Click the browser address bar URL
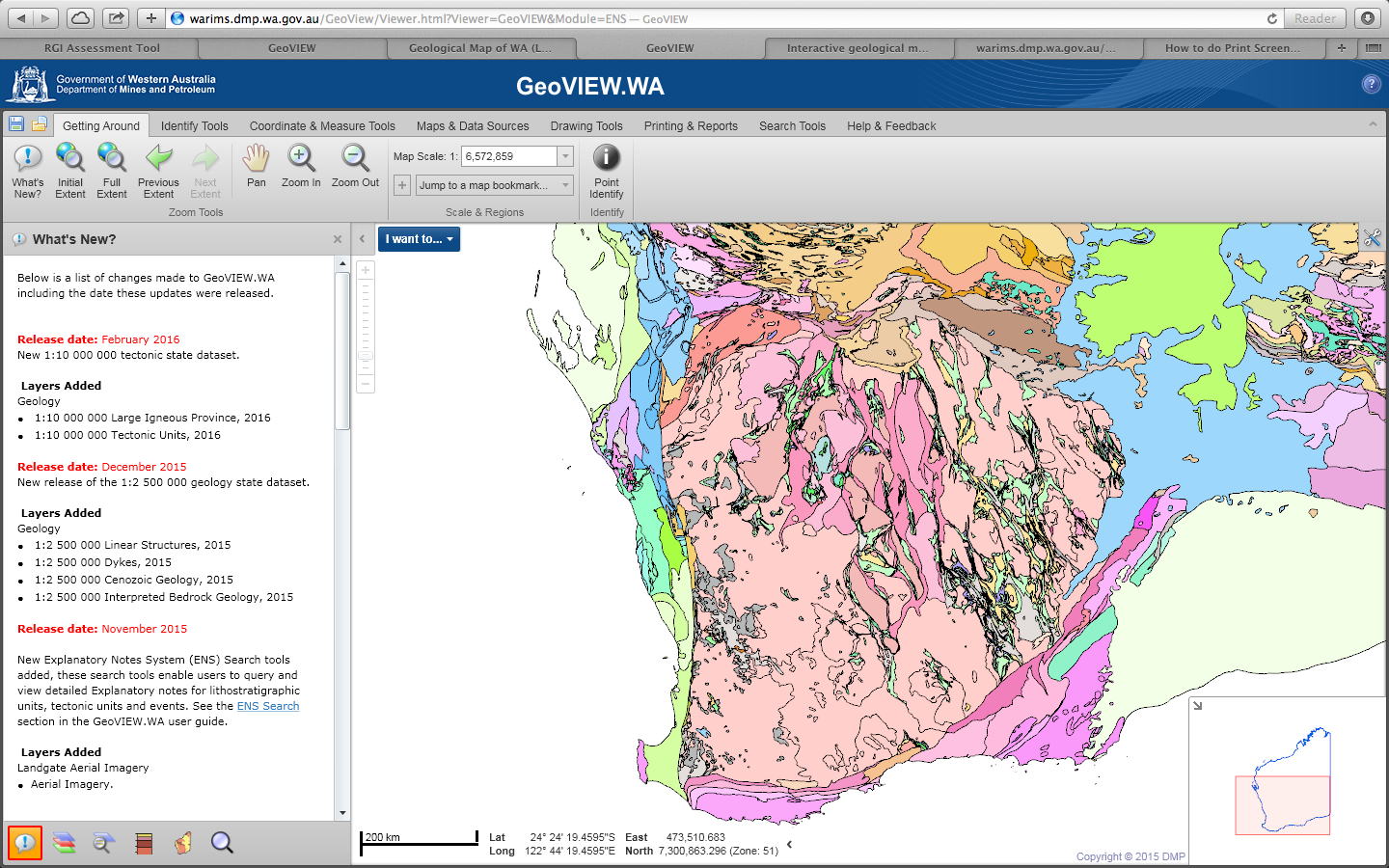1389x868 pixels. tap(439, 18)
